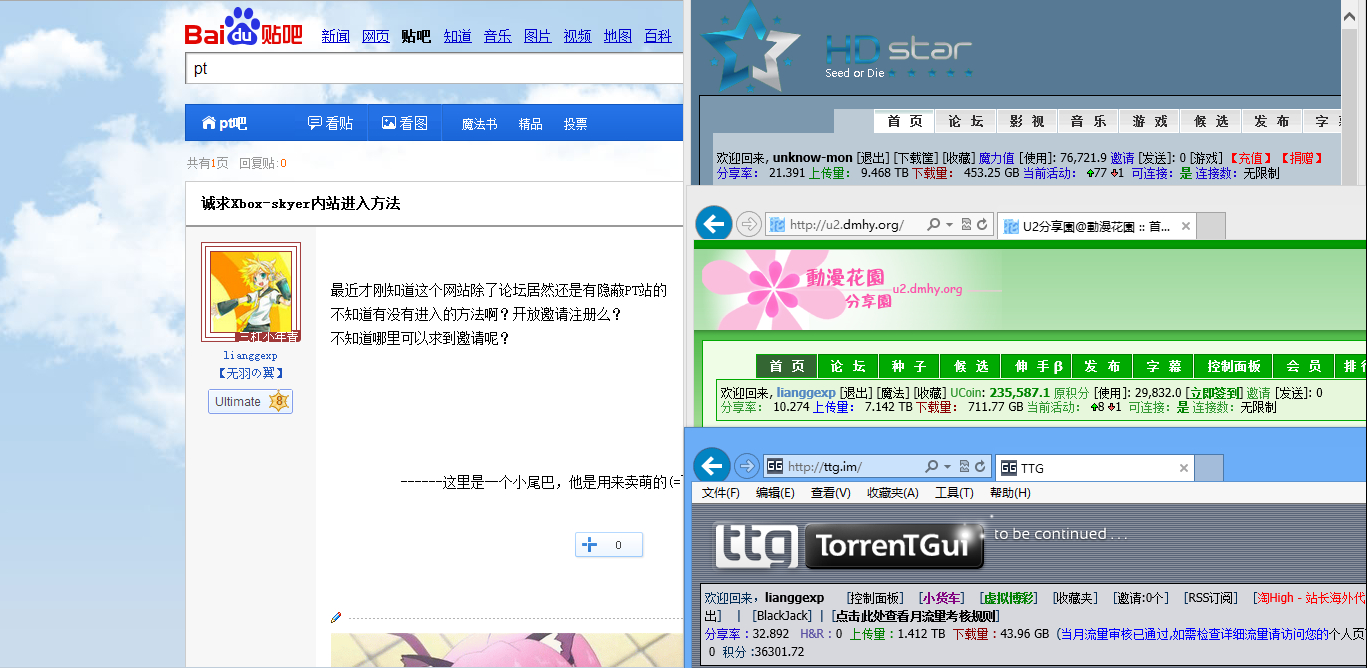Click the pencil icon below the post
The image size is (1367, 668).
336,617
